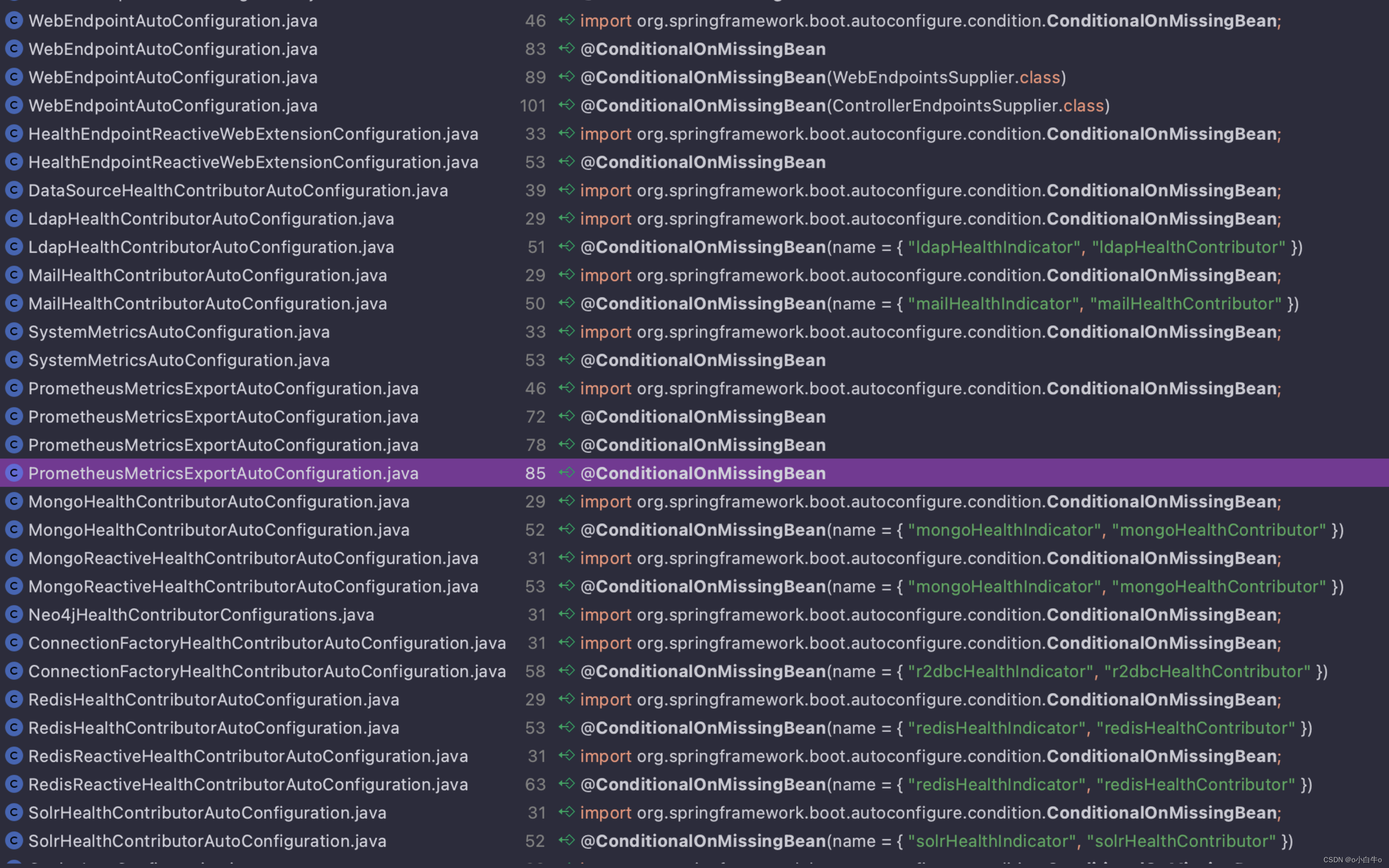Click class icon beside DataSourceHealthContributorAutoConfiguration.java
This screenshot has width=1389, height=868.
pos(14,190)
